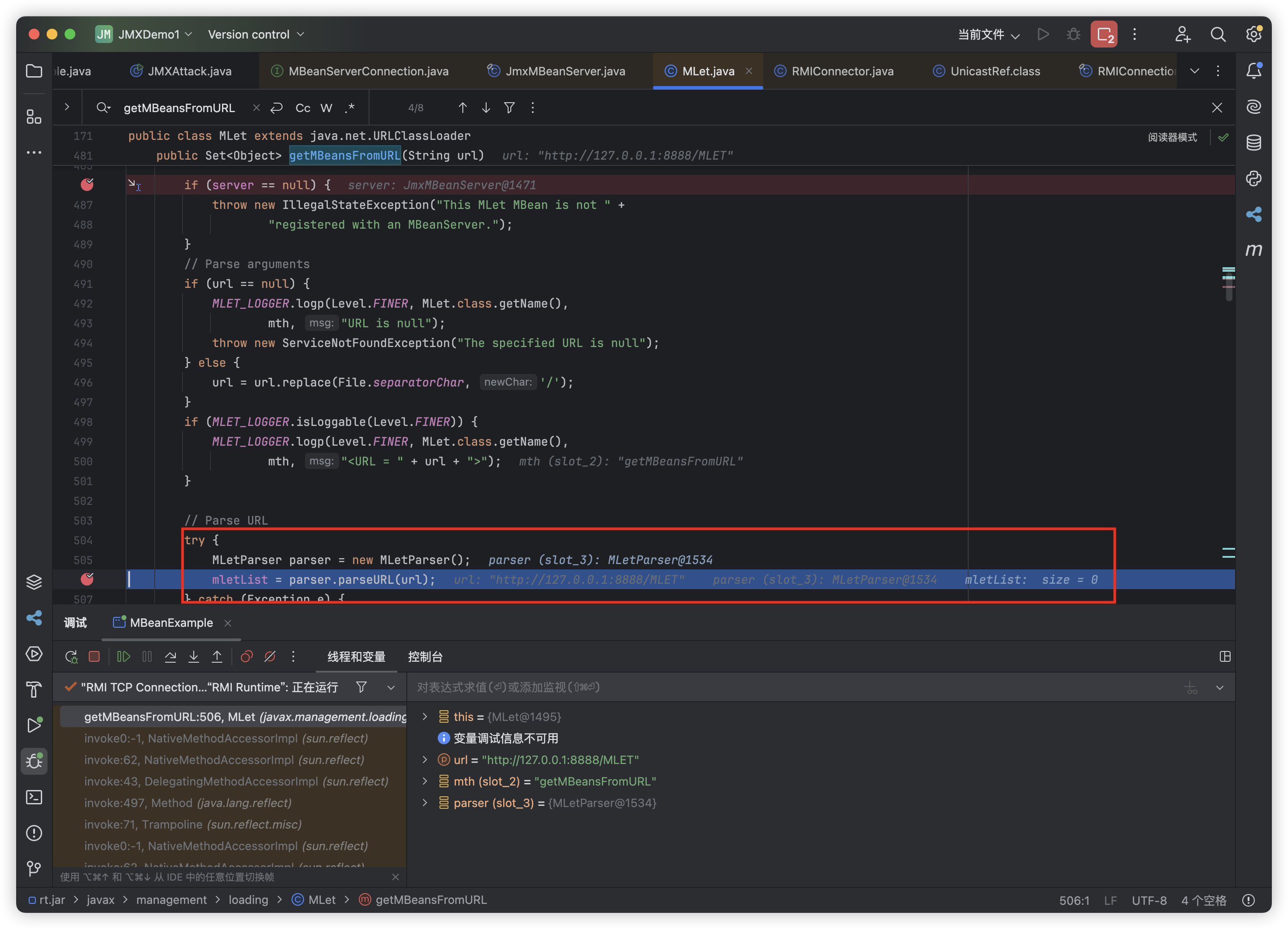Open Search Everywhere magnifier
The image size is (1288, 929).
1218,35
